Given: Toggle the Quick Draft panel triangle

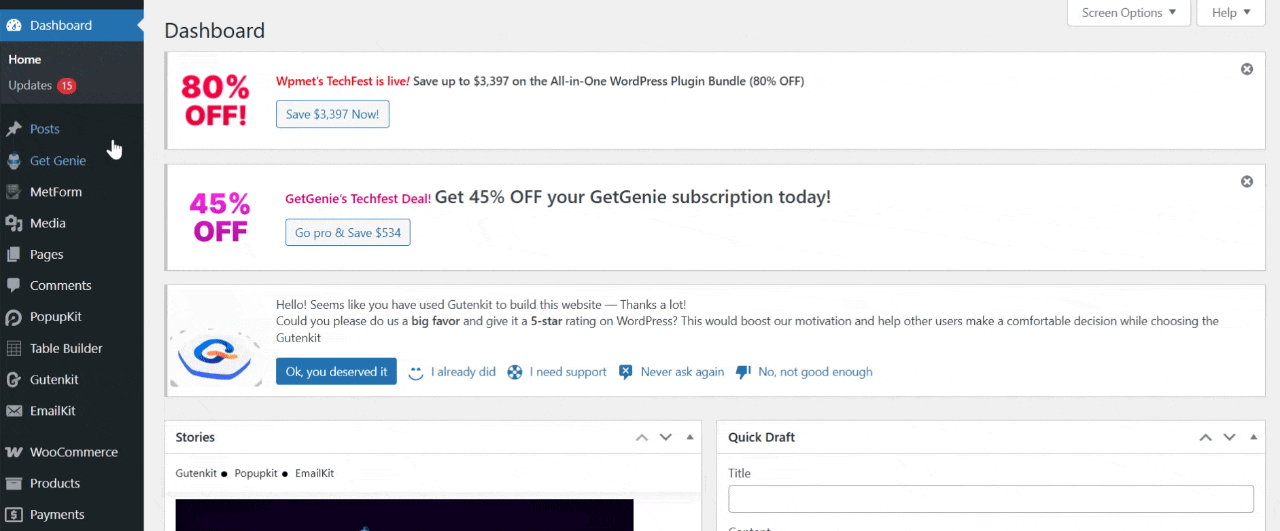Looking at the screenshot, I should click(1254, 438).
